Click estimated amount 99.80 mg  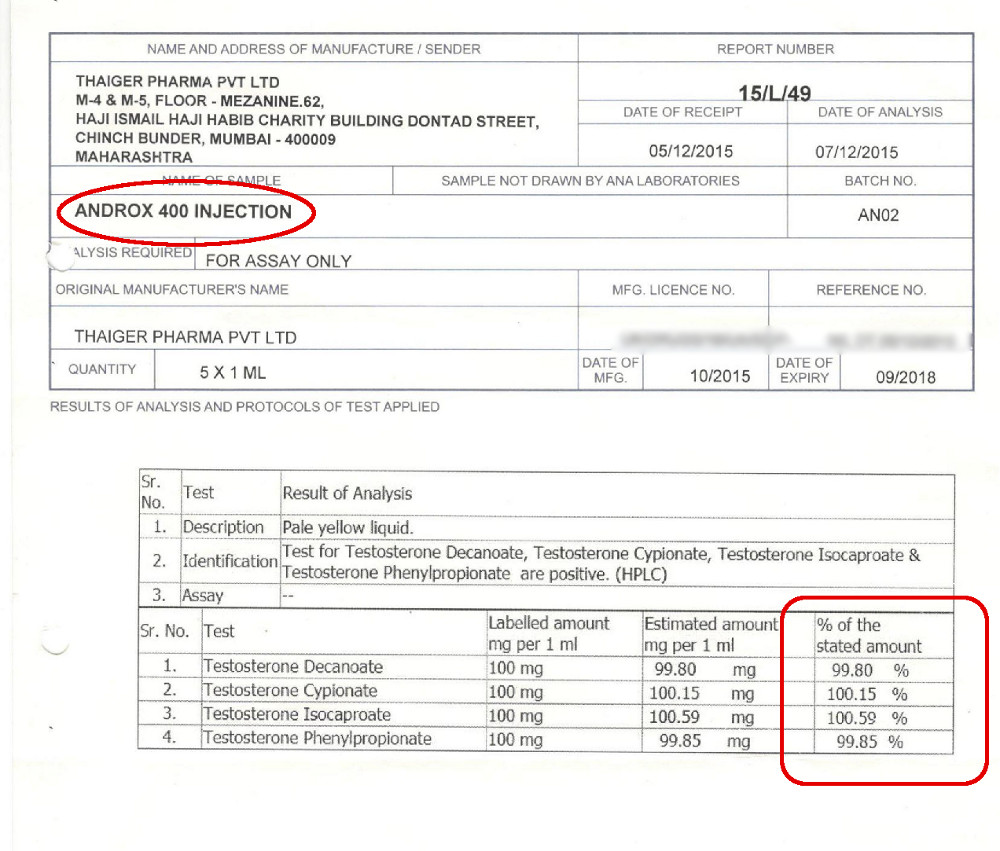[x=705, y=669]
